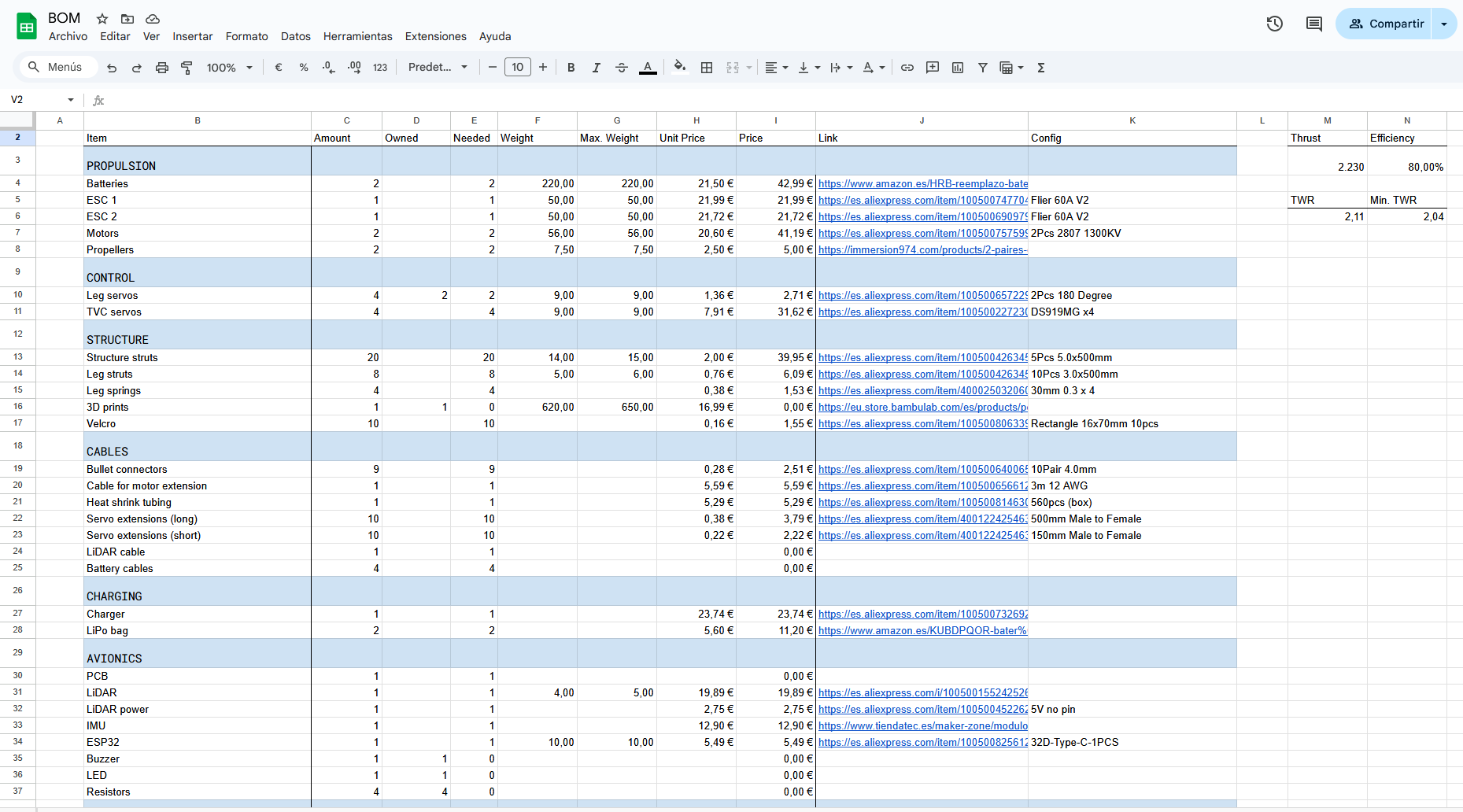This screenshot has width=1463, height=812.
Task: Open the horizontal align dropdown
Action: 777,68
